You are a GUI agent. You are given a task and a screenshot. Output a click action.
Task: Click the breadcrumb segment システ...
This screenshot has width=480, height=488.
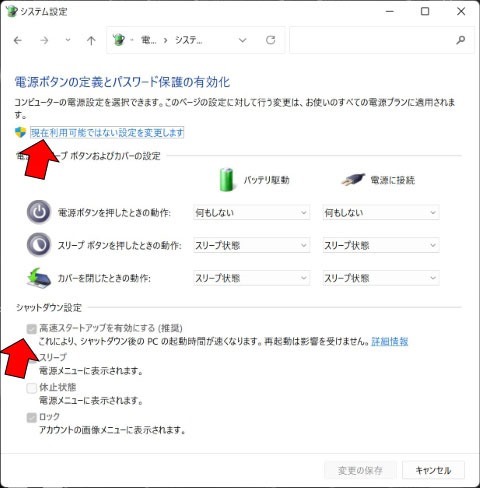tap(189, 40)
